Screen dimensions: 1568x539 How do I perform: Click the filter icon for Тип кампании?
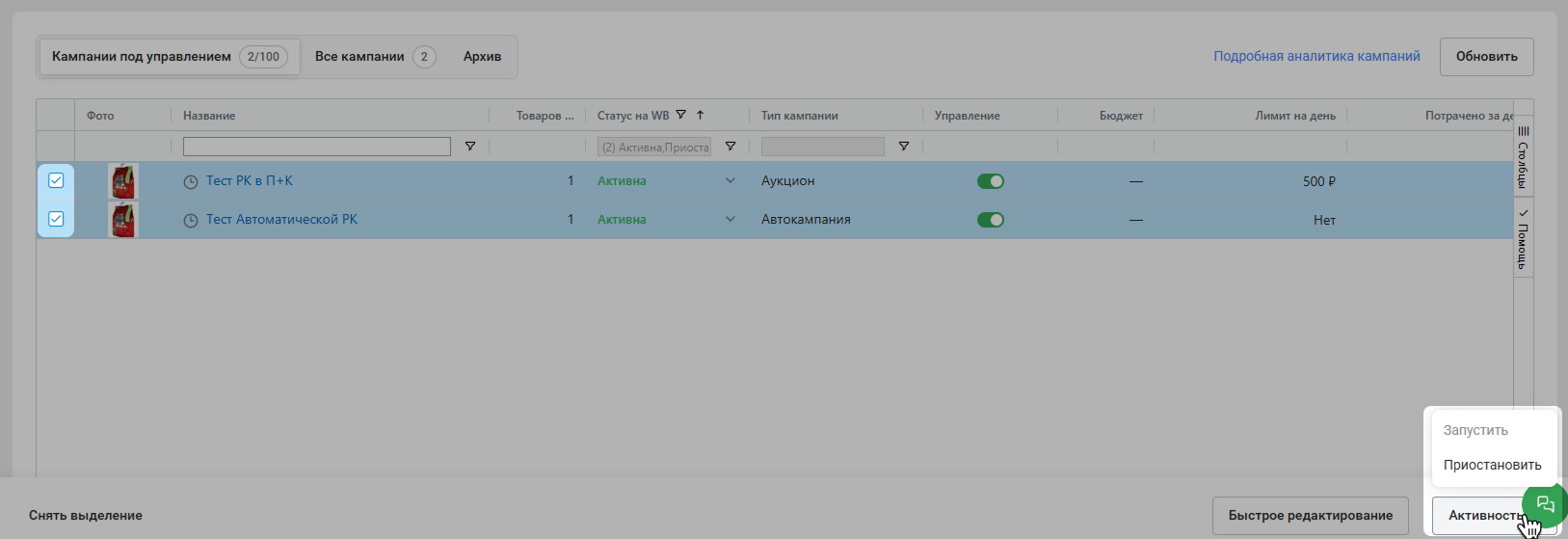pyautogui.click(x=904, y=147)
